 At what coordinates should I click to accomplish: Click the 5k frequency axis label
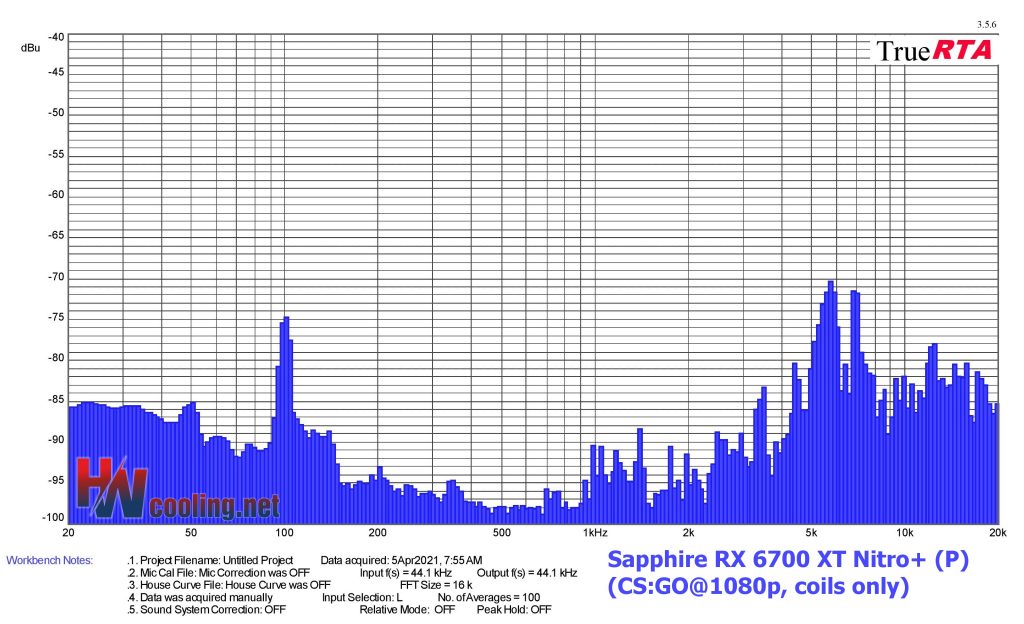point(811,533)
